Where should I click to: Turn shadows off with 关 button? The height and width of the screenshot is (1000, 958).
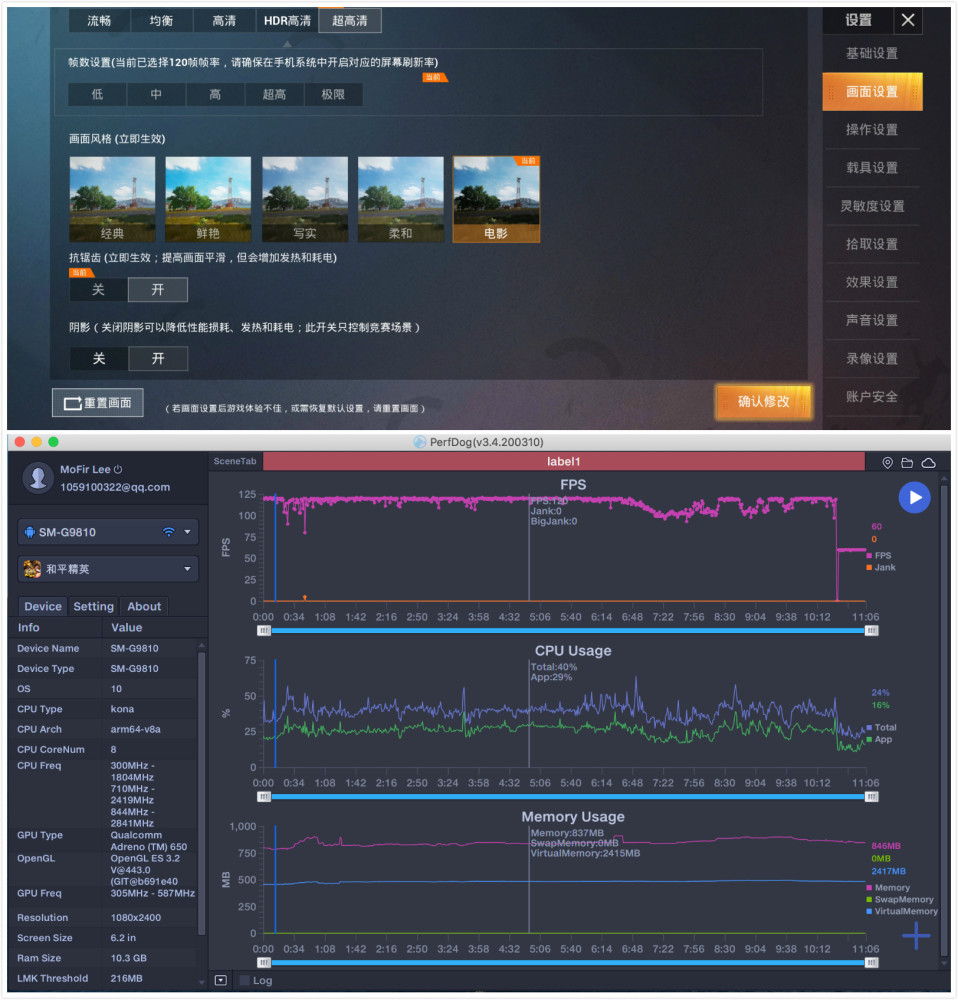pyautogui.click(x=98, y=358)
